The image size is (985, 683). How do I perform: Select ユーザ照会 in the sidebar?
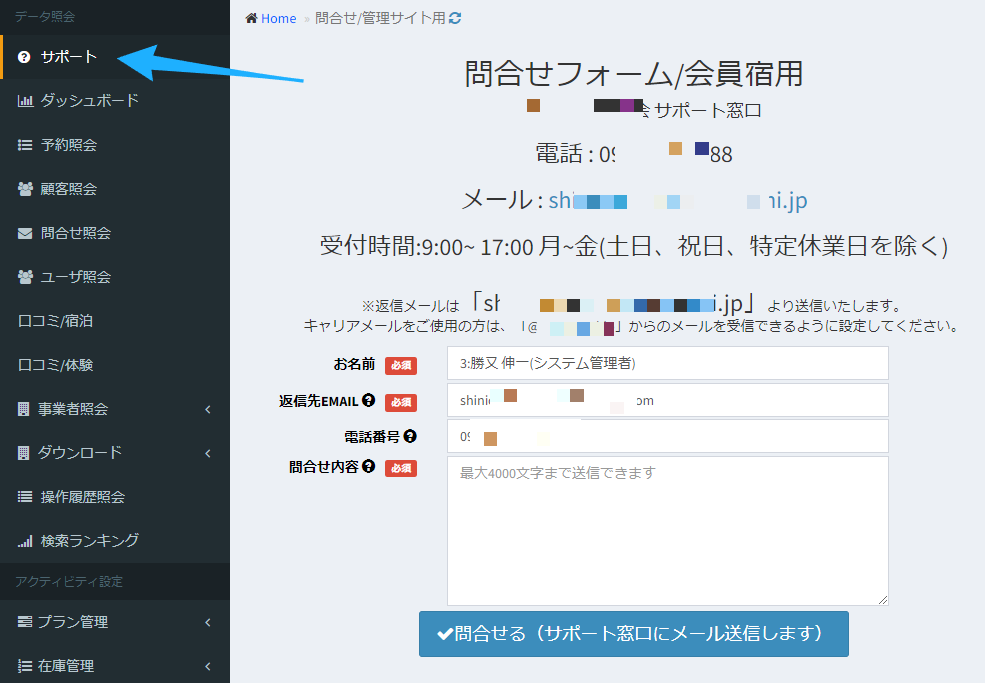pos(115,276)
